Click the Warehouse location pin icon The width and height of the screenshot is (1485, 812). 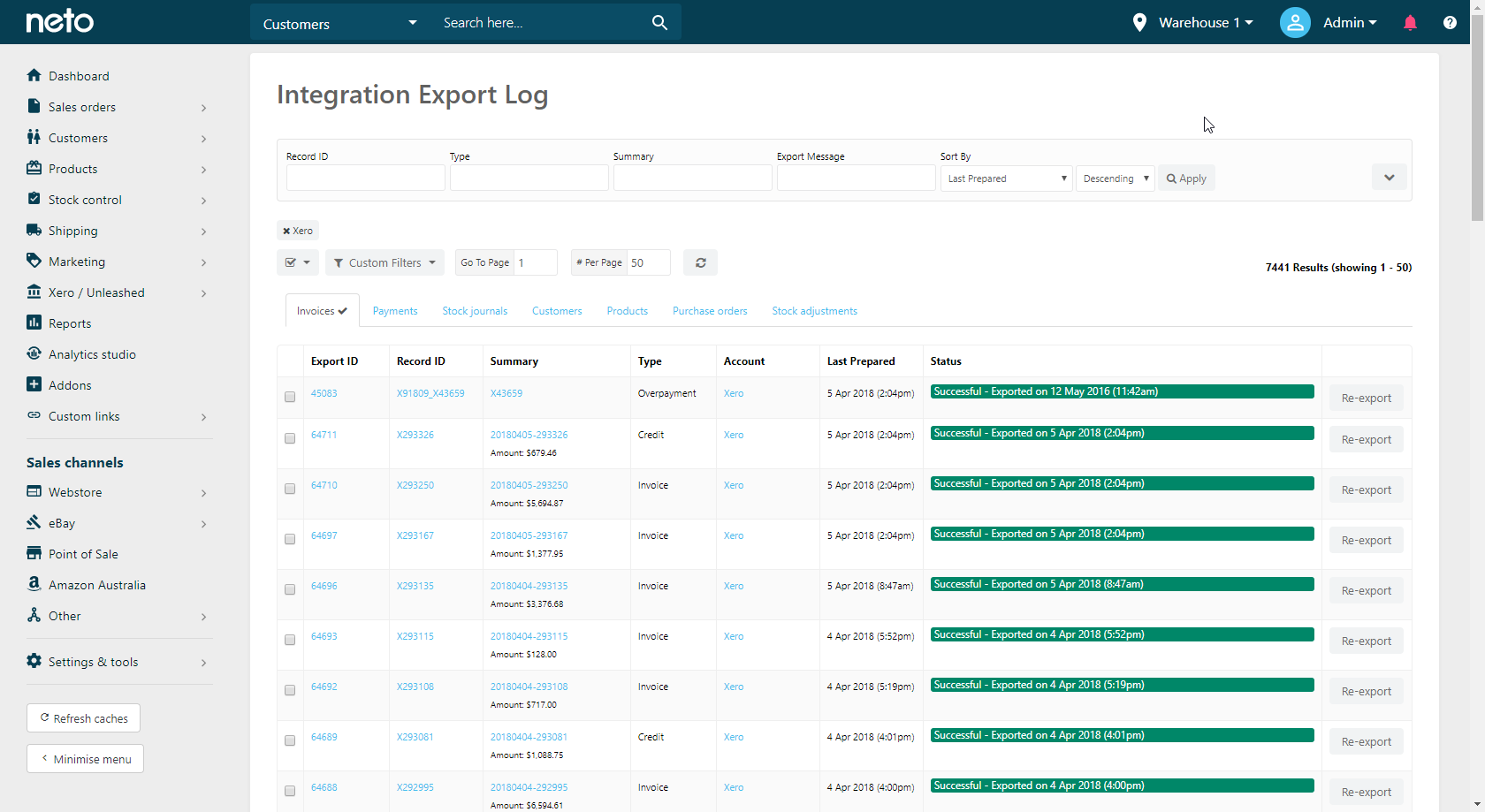(x=1139, y=22)
